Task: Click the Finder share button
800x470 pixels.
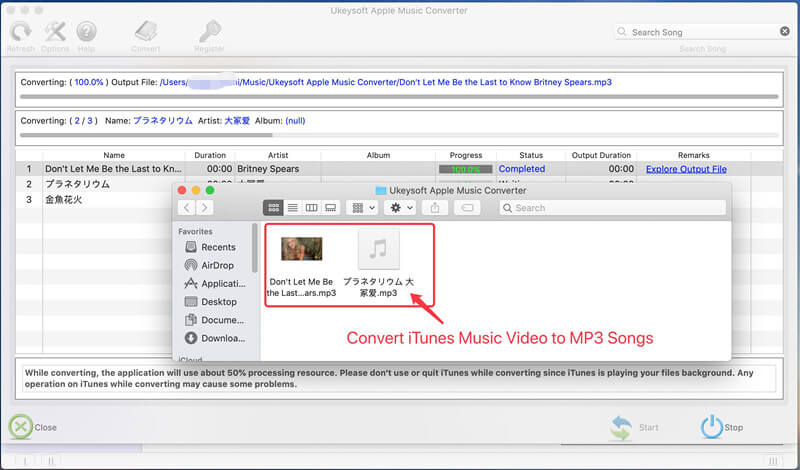Action: pyautogui.click(x=435, y=208)
